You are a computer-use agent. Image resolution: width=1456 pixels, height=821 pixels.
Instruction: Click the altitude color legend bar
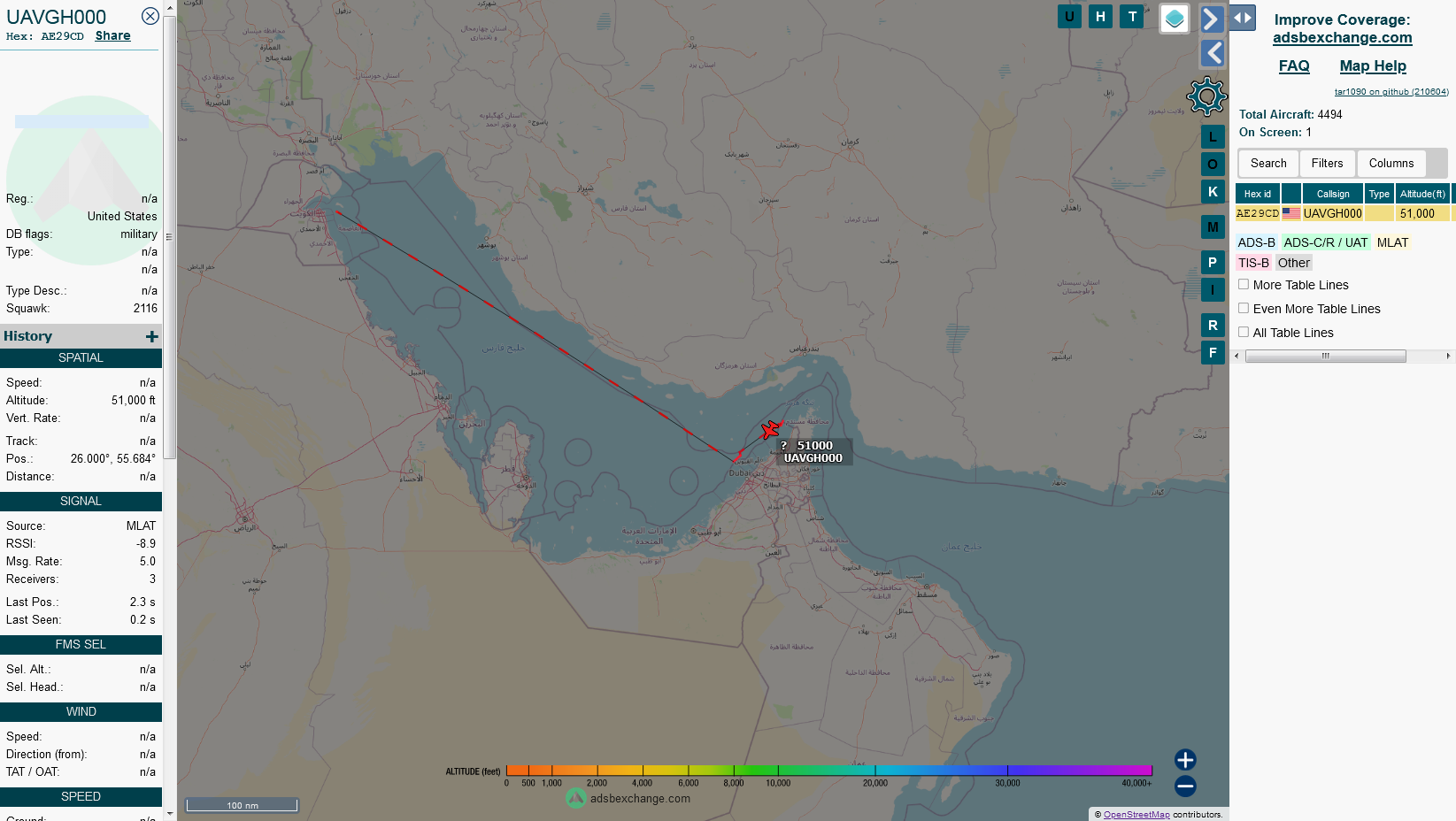pos(828,771)
